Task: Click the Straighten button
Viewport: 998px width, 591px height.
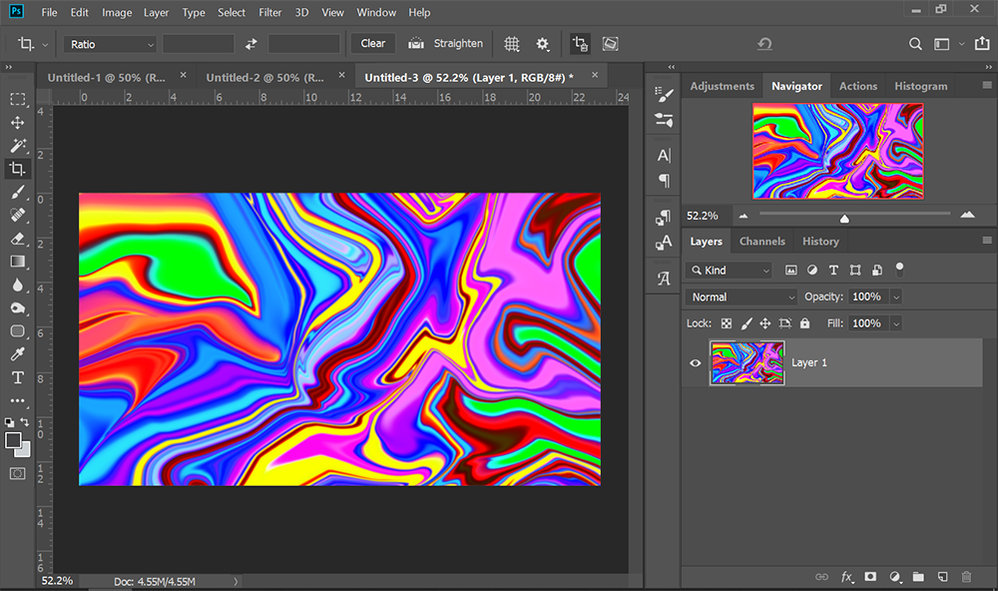Action: pyautogui.click(x=446, y=44)
